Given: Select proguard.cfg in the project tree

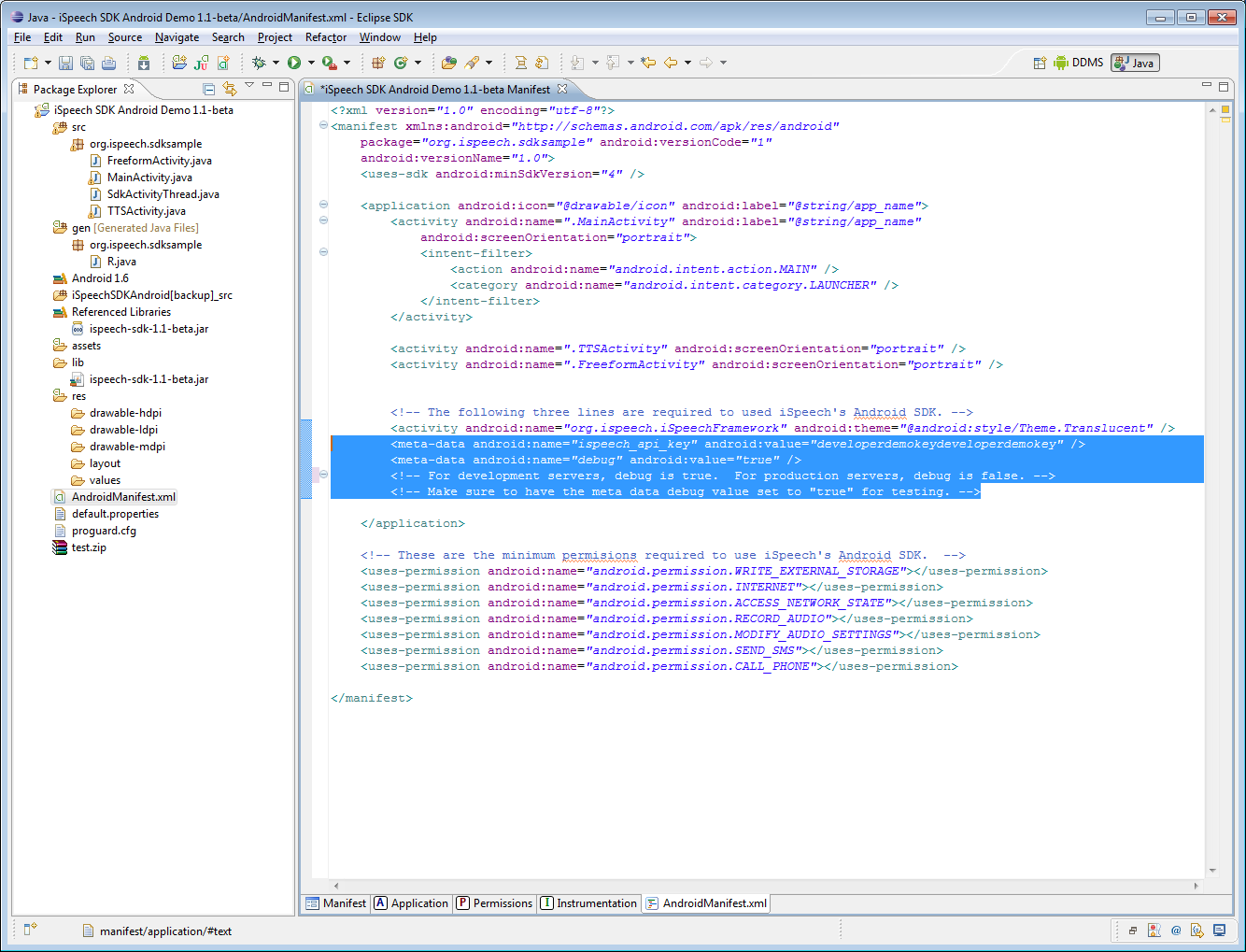Looking at the screenshot, I should (x=104, y=531).
